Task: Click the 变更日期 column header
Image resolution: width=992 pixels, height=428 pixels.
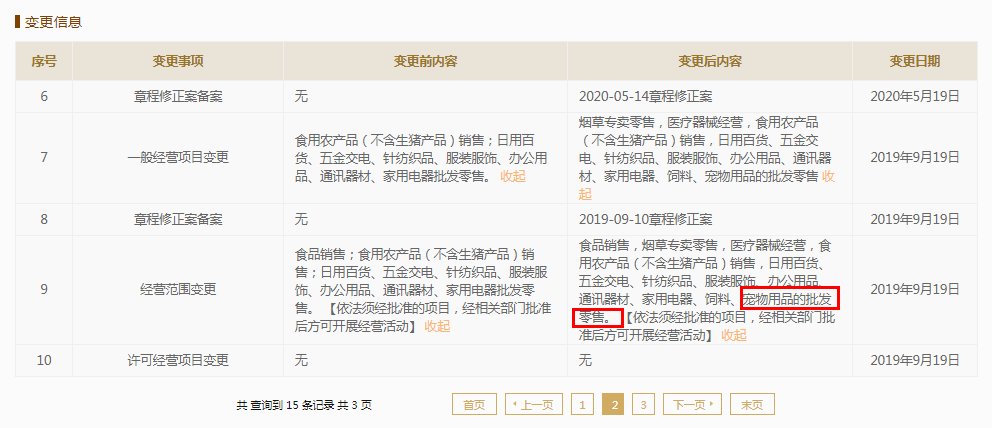Action: tap(915, 61)
